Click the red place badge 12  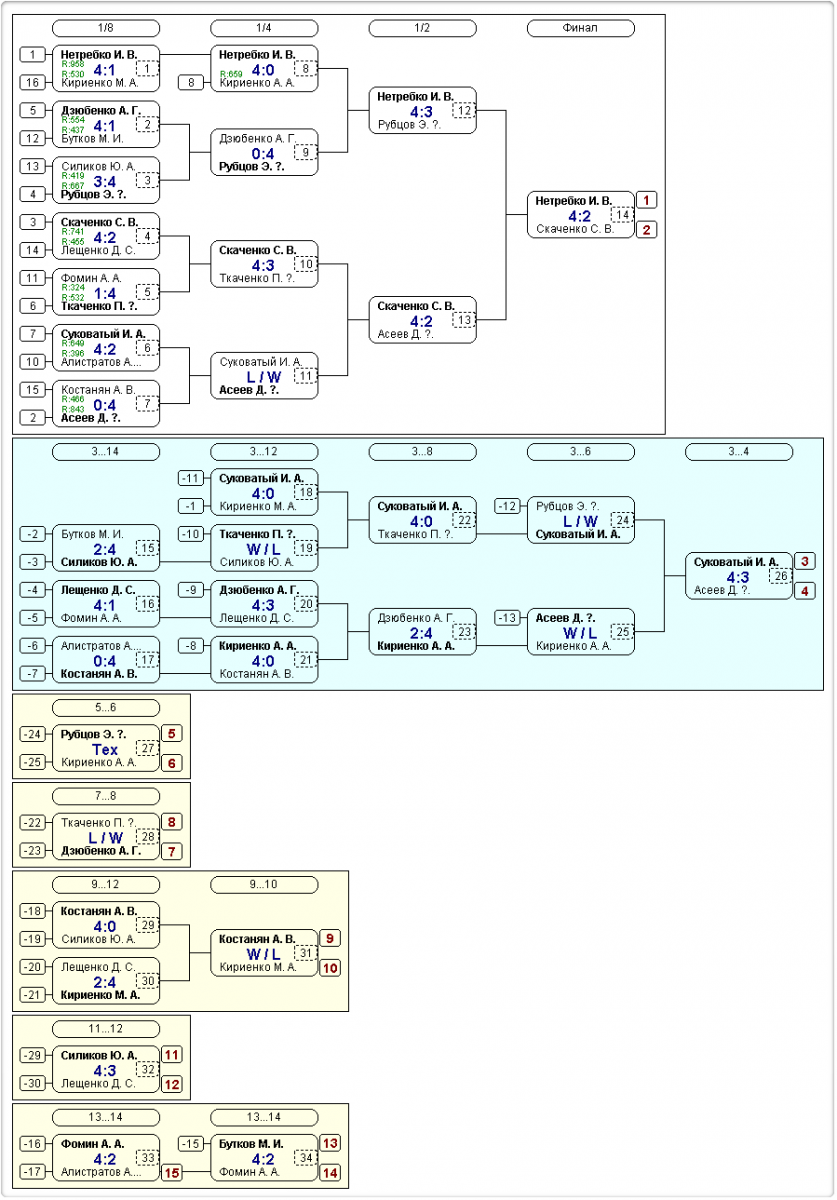172,1083
